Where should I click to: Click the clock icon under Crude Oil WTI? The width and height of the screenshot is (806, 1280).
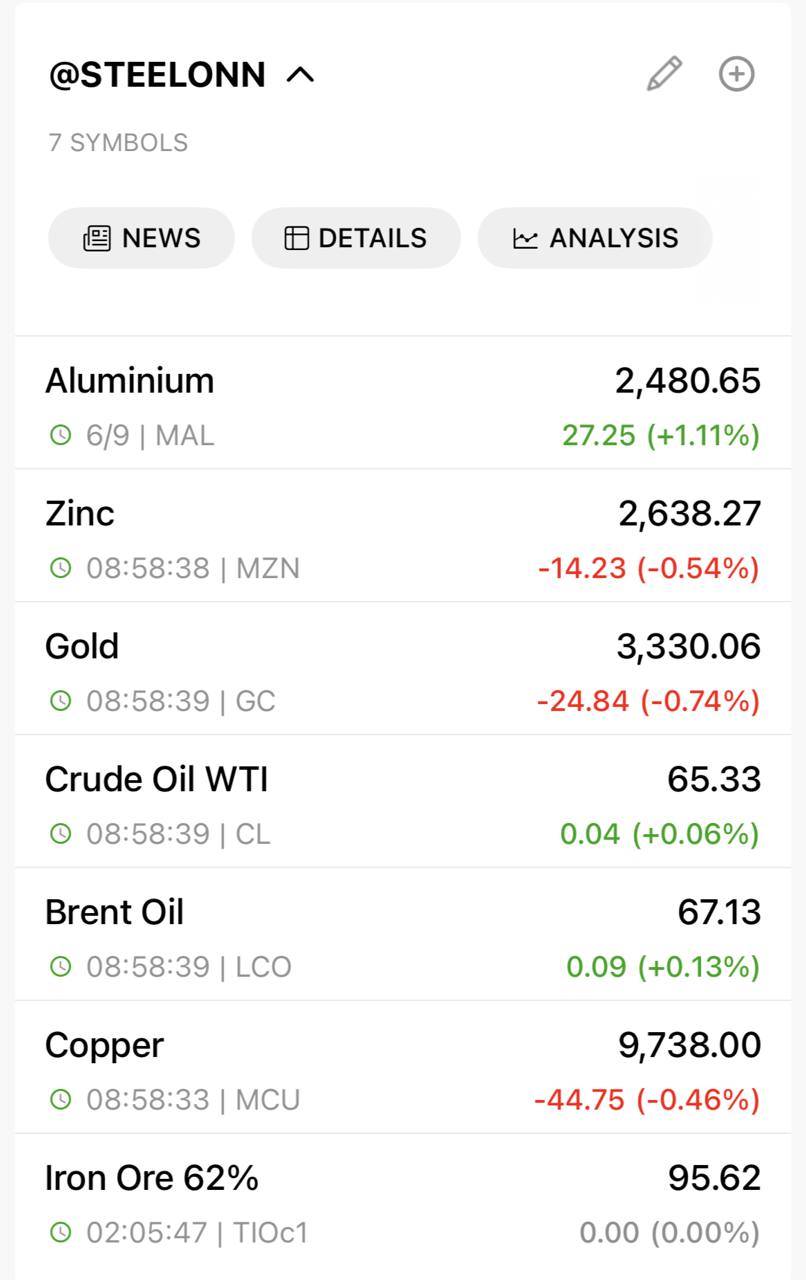[x=61, y=834]
